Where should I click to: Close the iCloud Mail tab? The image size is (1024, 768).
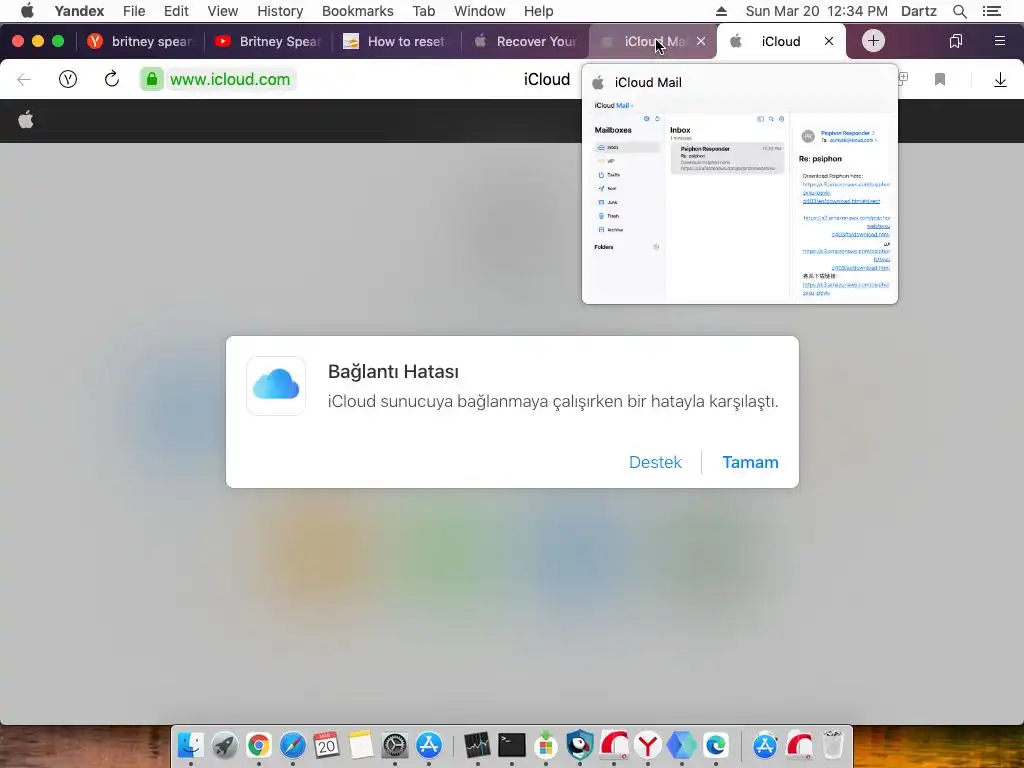[701, 41]
